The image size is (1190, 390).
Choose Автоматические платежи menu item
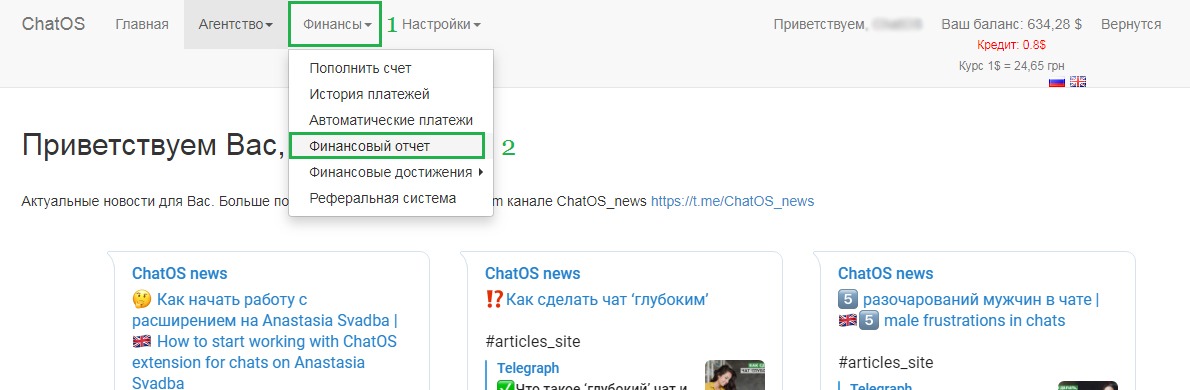coord(391,120)
